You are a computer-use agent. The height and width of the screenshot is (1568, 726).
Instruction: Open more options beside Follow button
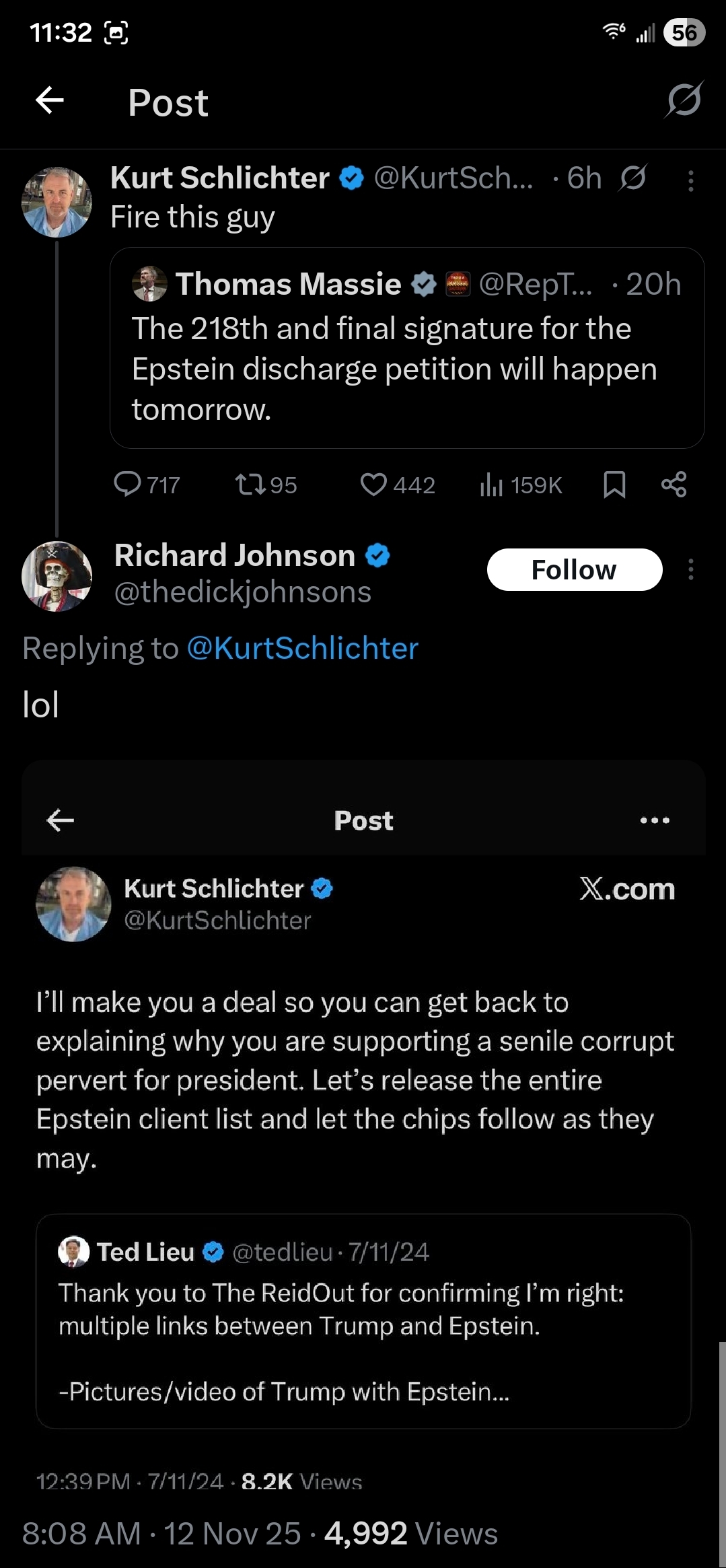coord(691,570)
